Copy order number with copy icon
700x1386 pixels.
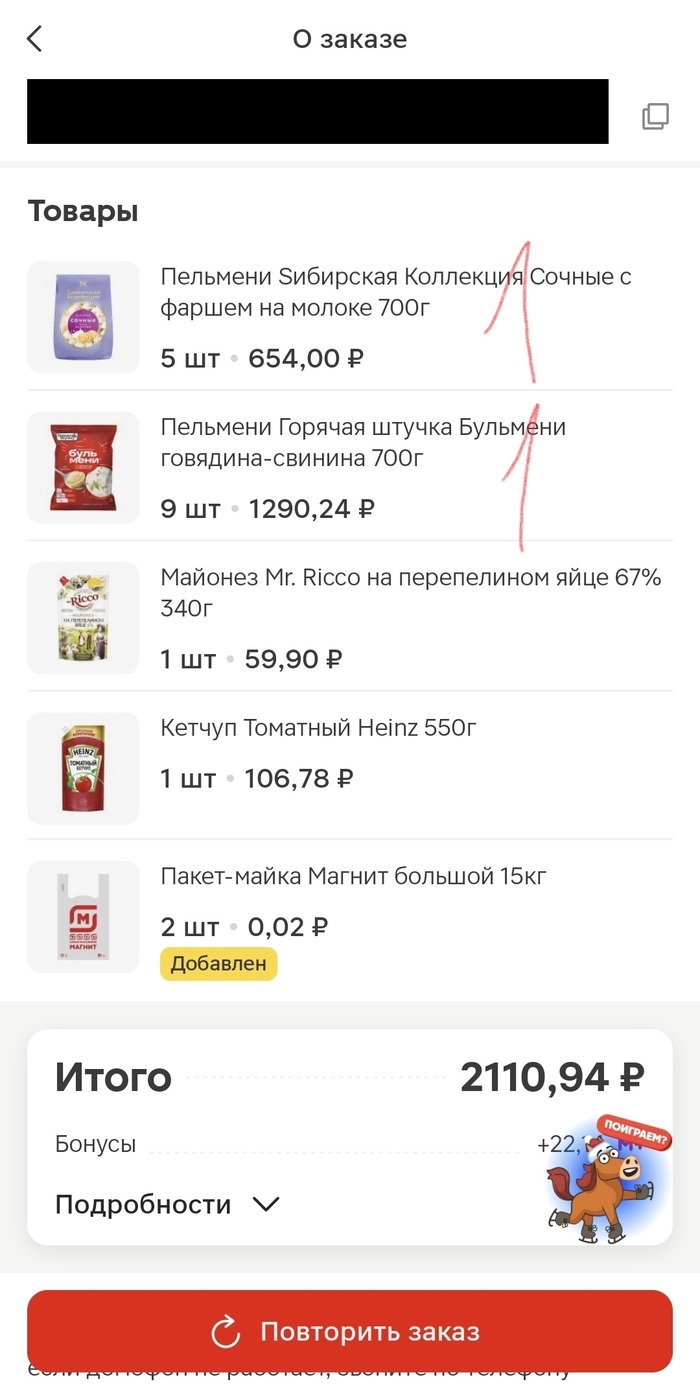[x=655, y=116]
